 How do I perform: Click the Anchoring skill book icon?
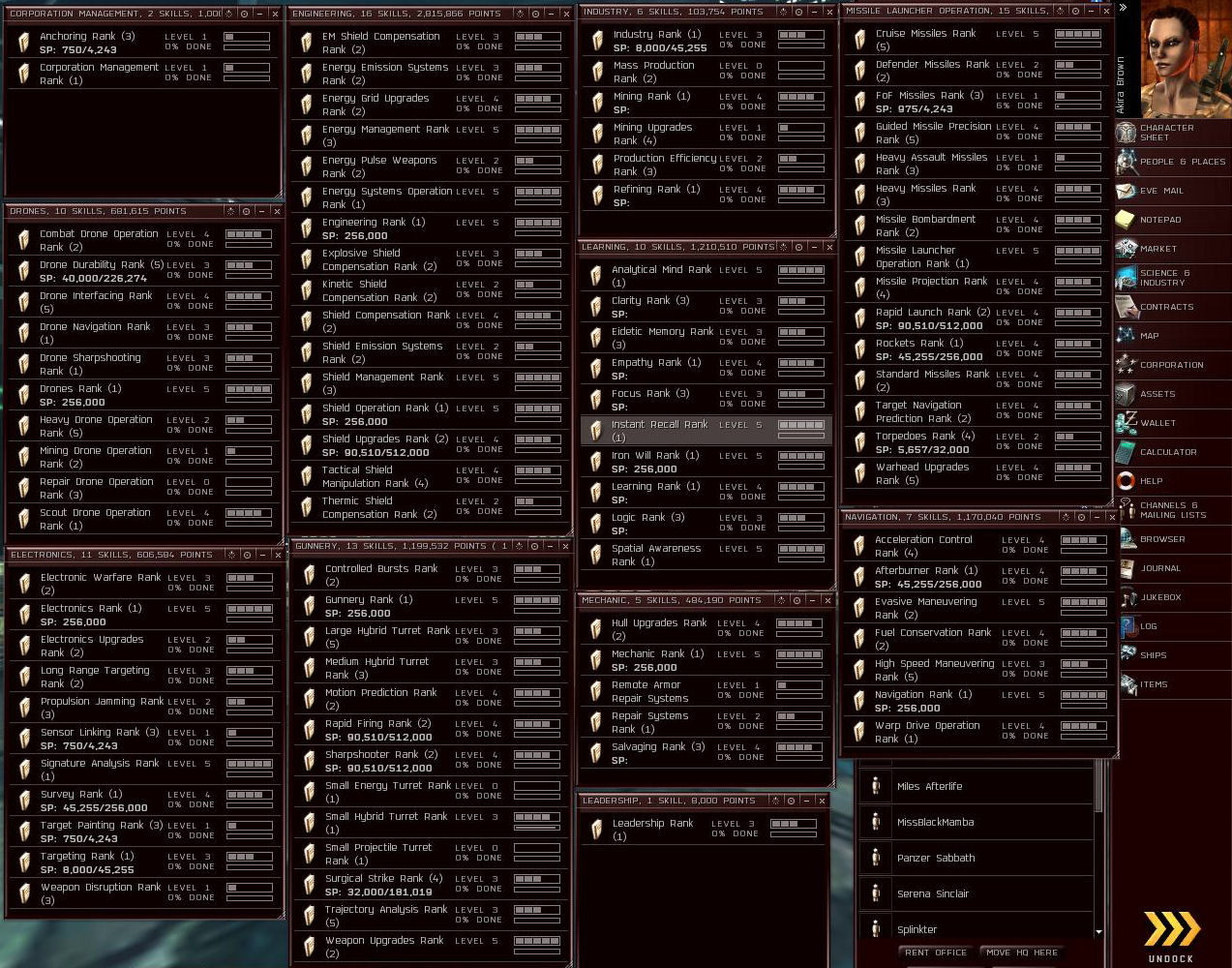tap(24, 43)
